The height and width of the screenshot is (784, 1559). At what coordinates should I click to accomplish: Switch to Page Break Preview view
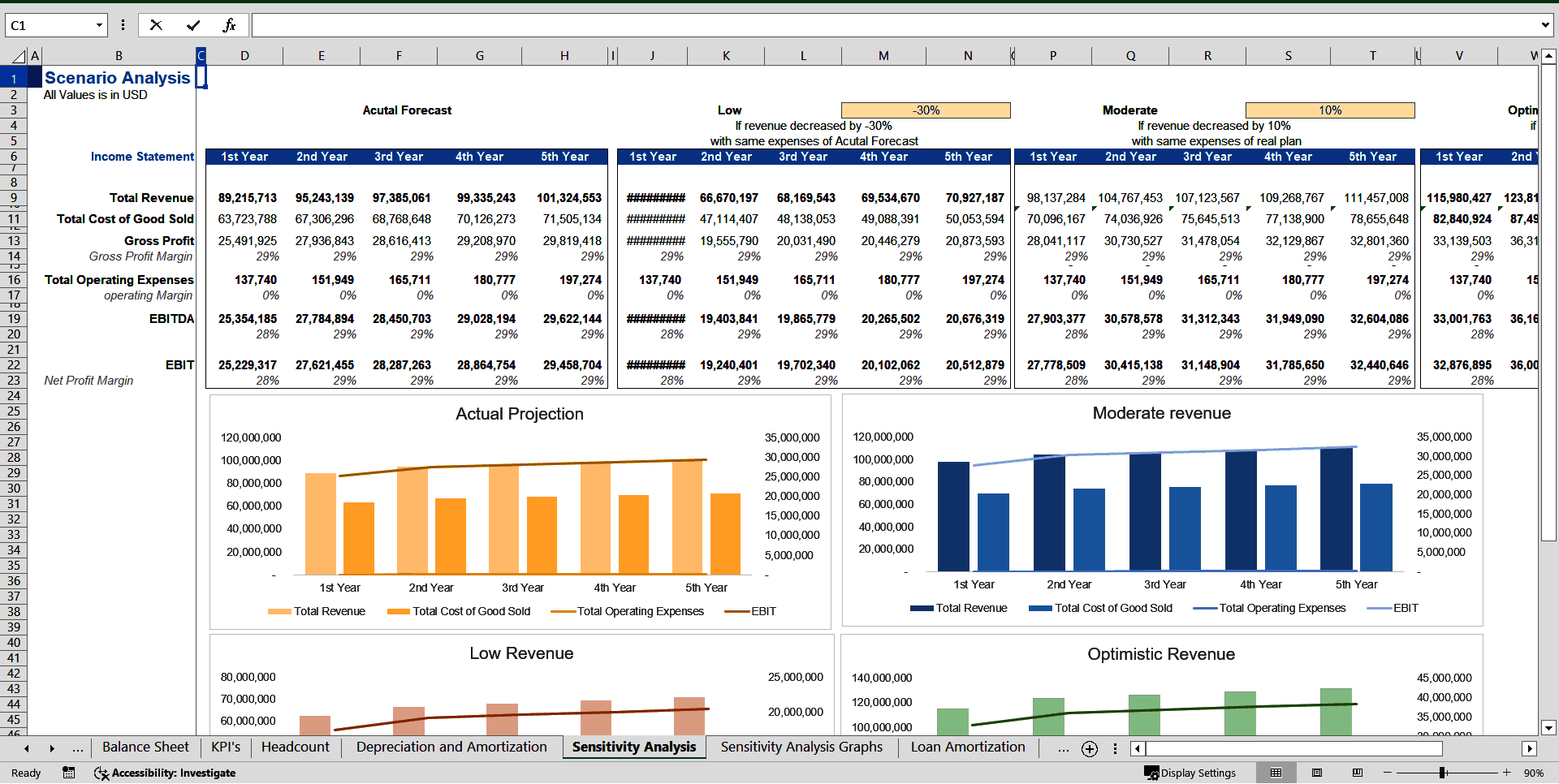tap(1356, 773)
